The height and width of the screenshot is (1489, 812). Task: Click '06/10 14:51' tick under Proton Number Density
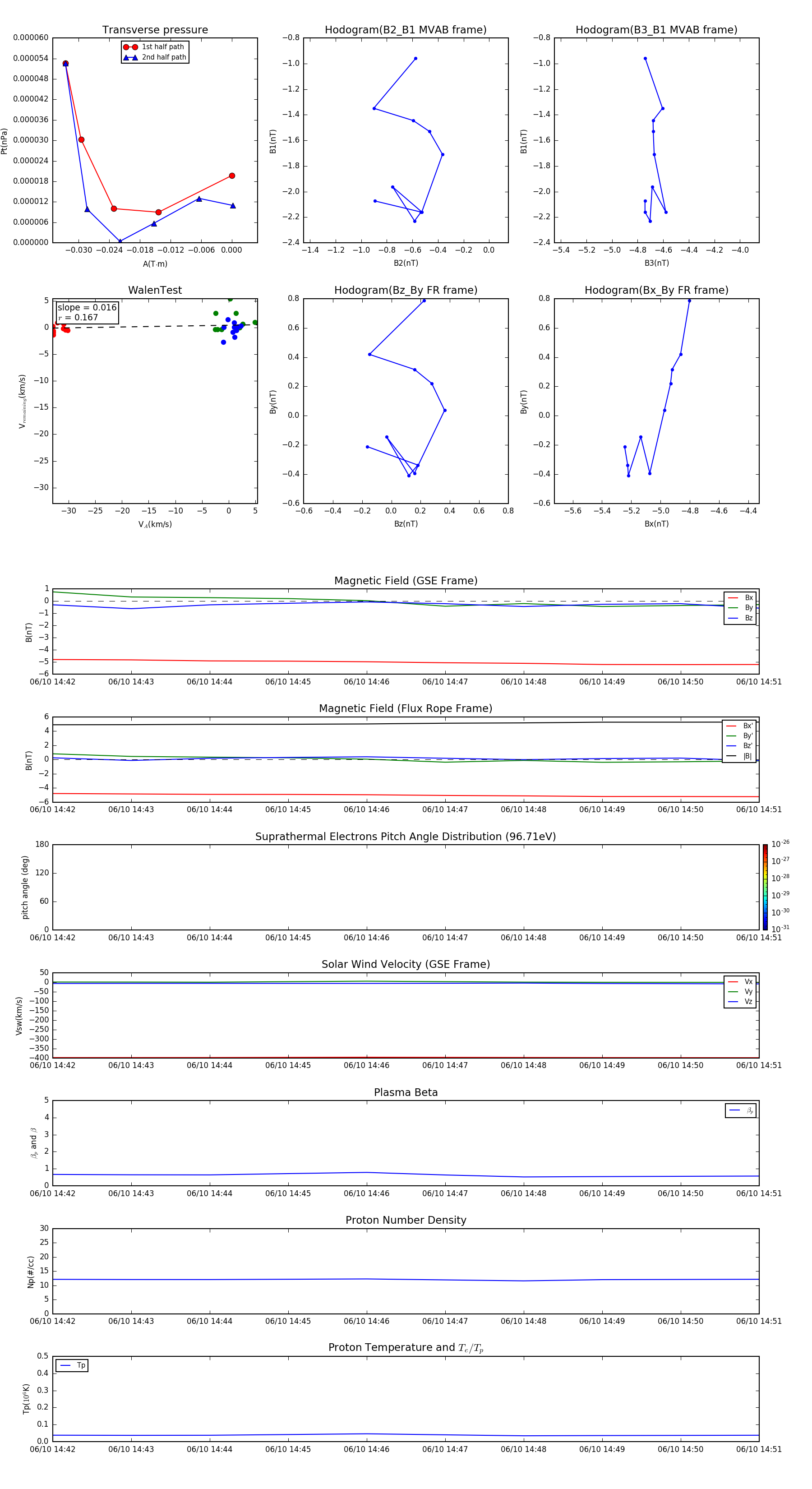[759, 1321]
